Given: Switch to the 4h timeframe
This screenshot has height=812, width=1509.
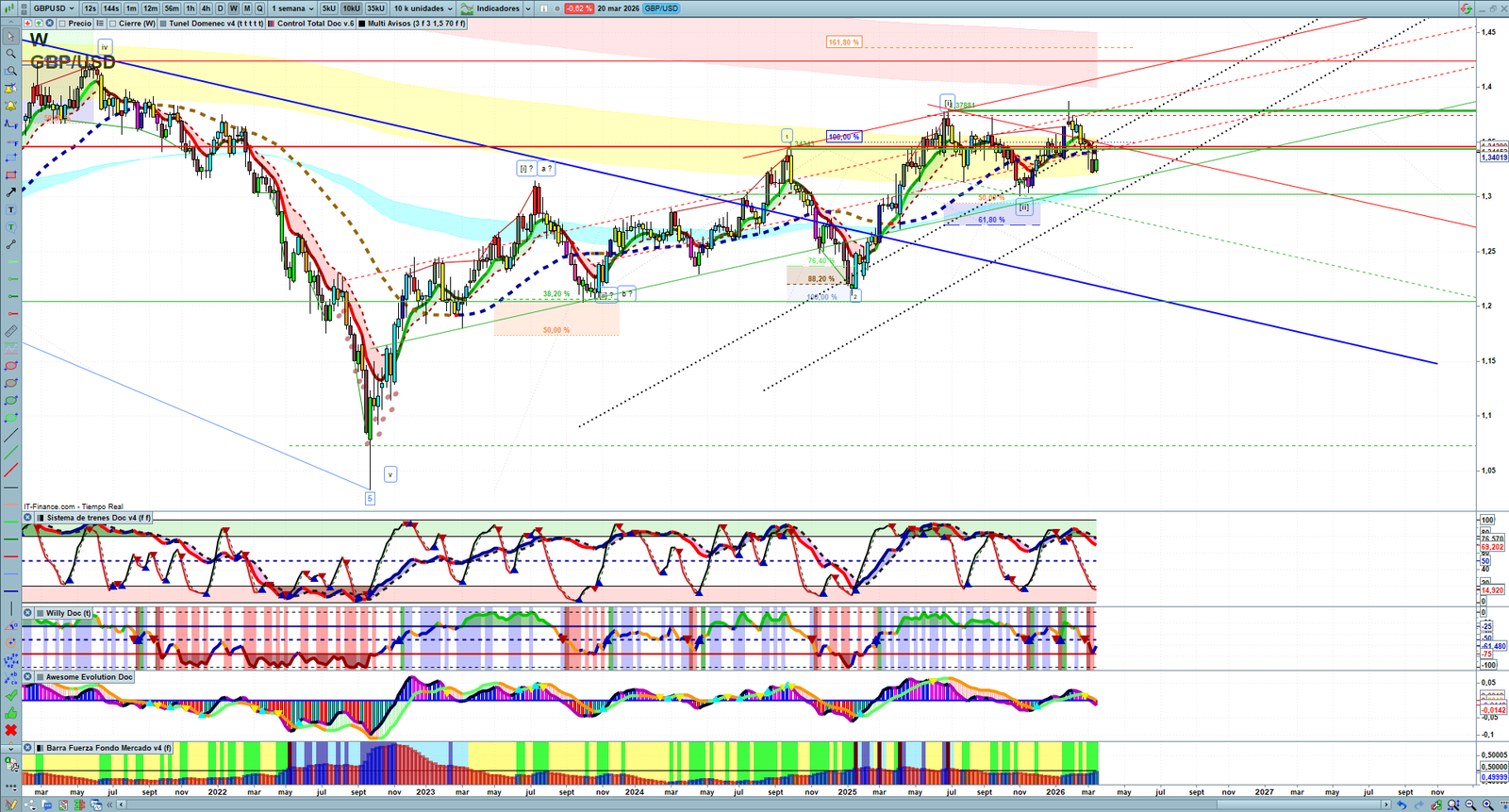Looking at the screenshot, I should (x=206, y=8).
